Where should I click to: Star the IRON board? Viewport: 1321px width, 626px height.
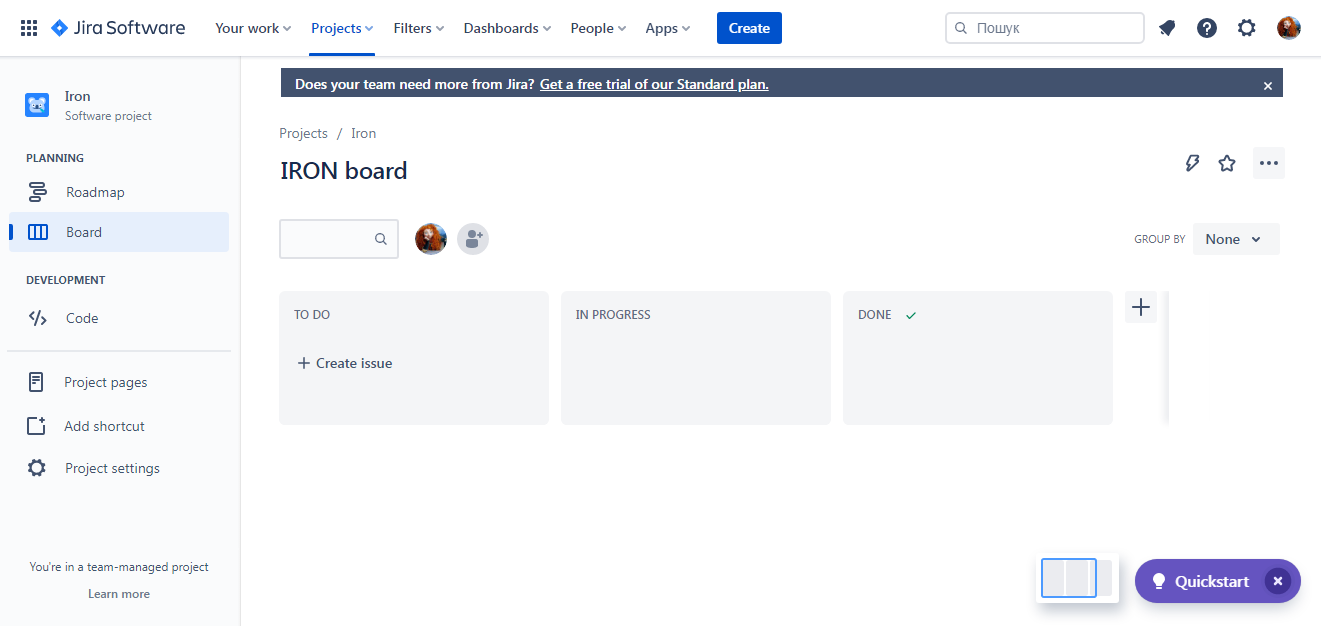[x=1227, y=163]
